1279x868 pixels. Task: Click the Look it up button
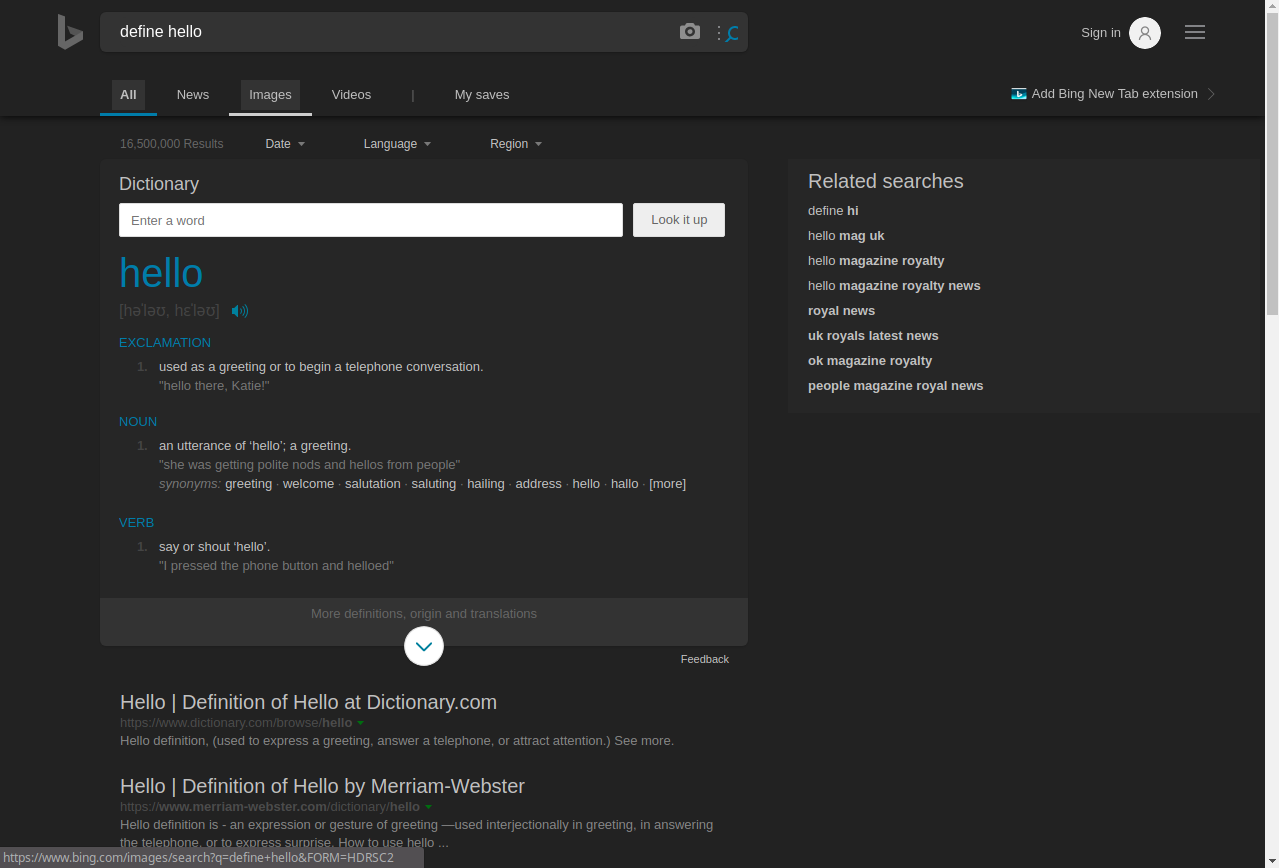[678, 219]
